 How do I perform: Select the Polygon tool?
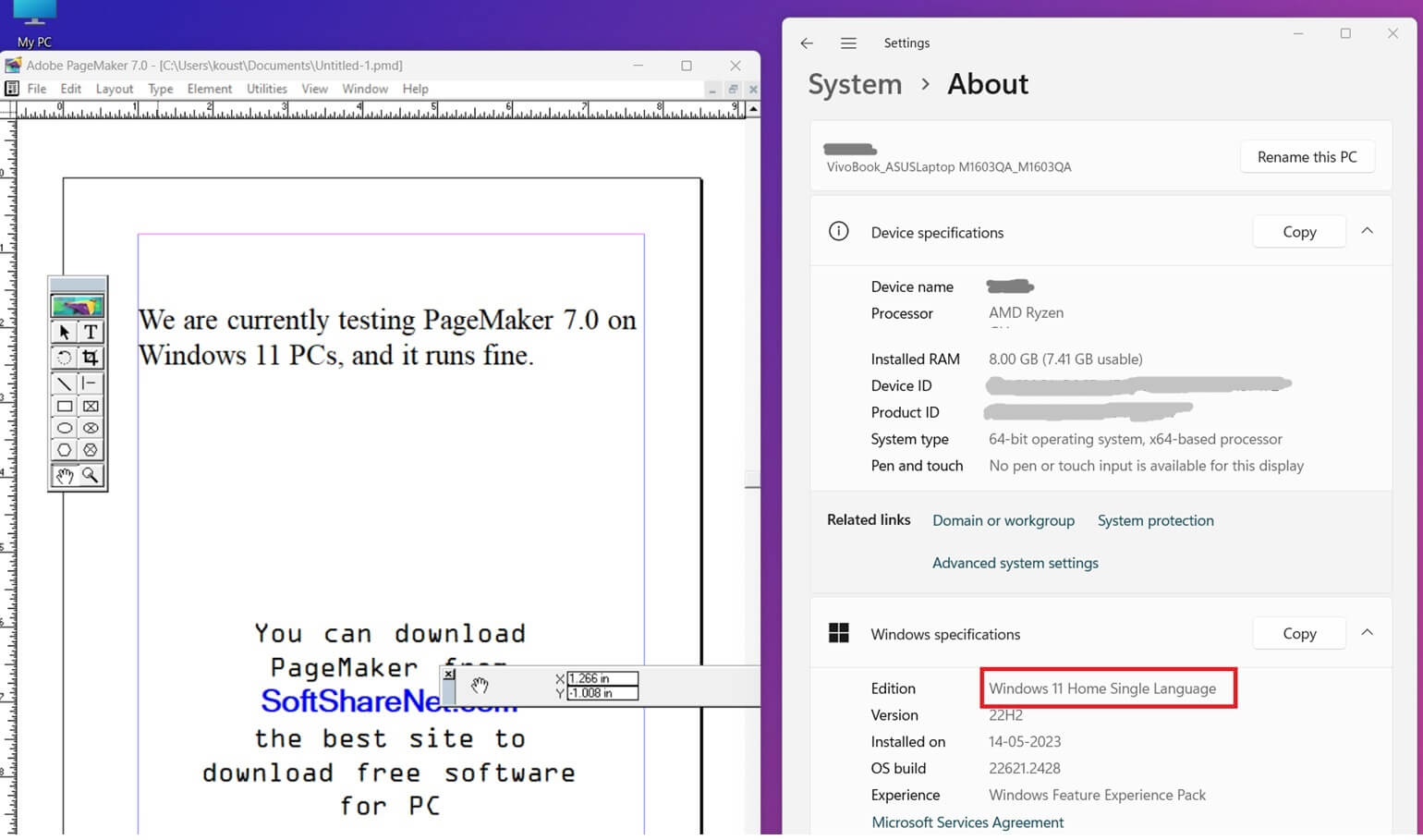click(x=64, y=450)
